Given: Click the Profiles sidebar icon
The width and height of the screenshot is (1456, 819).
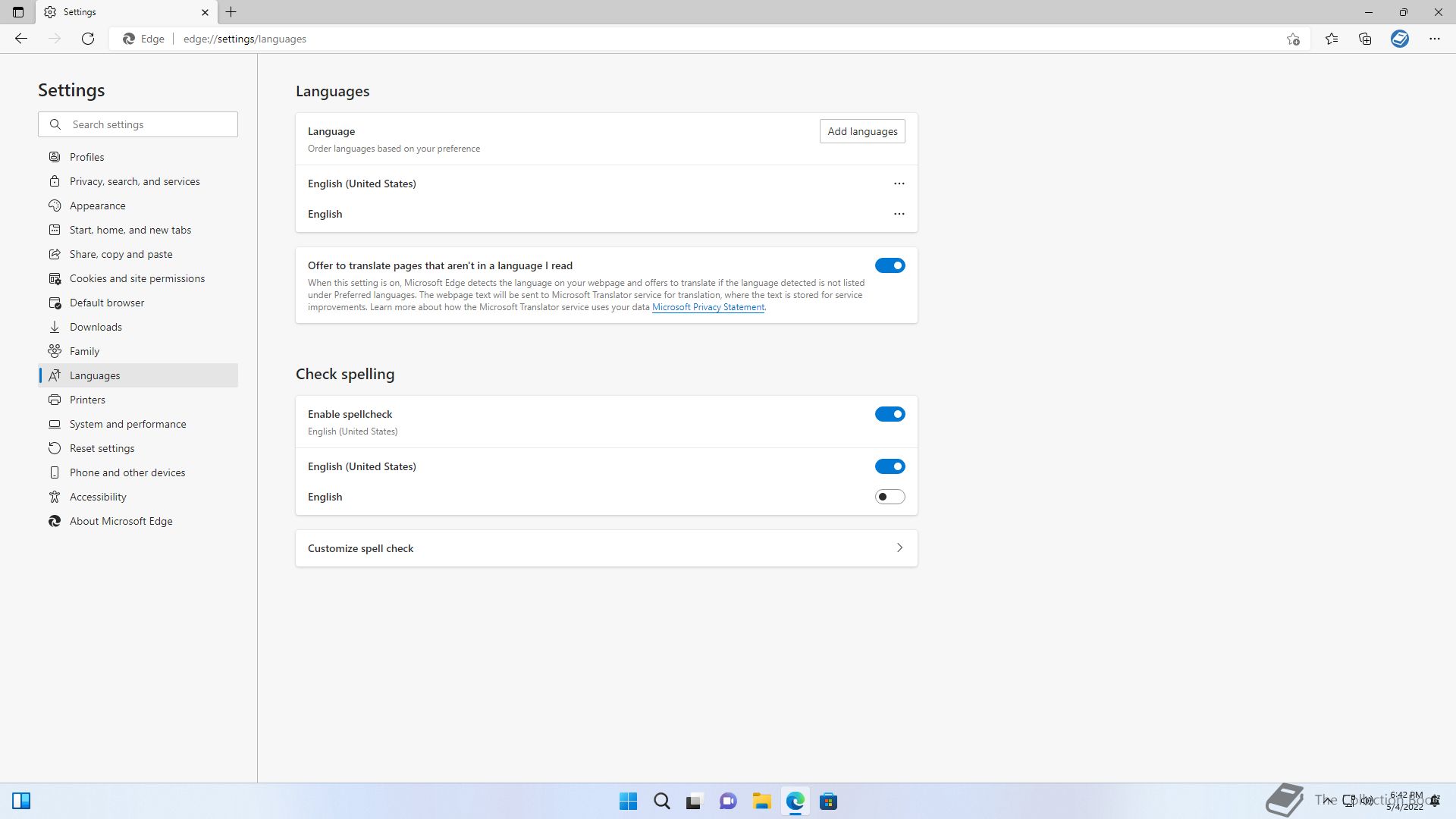Looking at the screenshot, I should pos(55,157).
